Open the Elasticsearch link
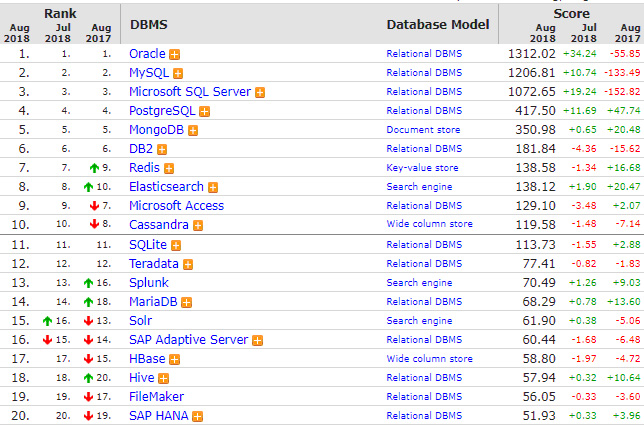 166,187
